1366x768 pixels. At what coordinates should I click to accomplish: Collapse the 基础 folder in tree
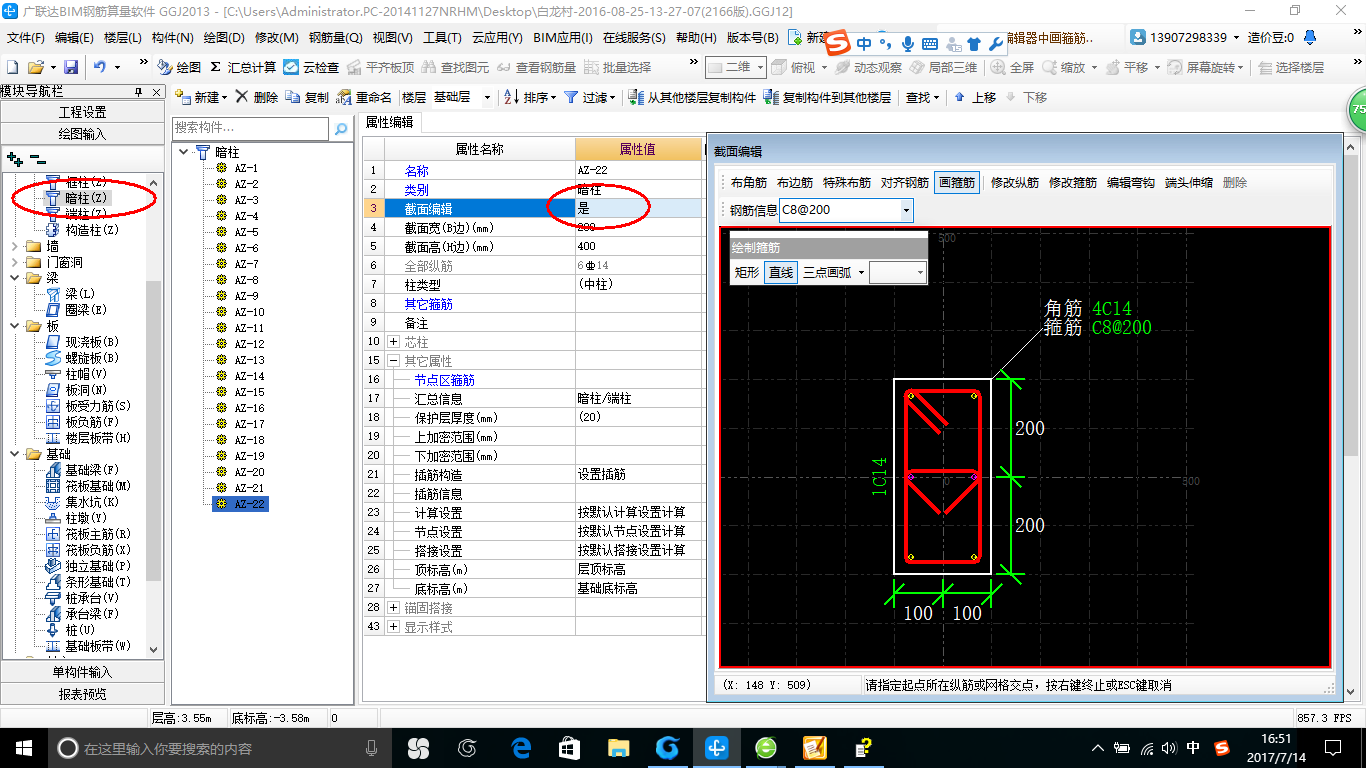click(x=14, y=454)
